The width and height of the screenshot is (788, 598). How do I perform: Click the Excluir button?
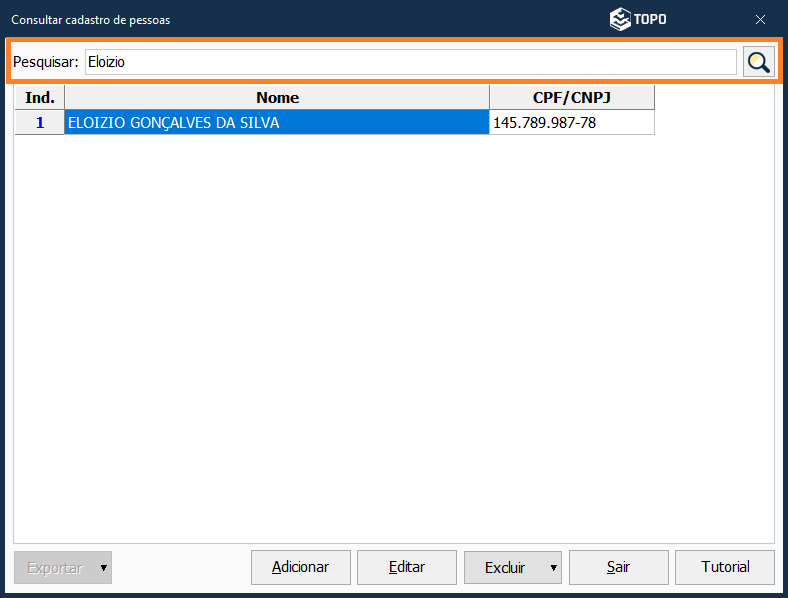505,567
